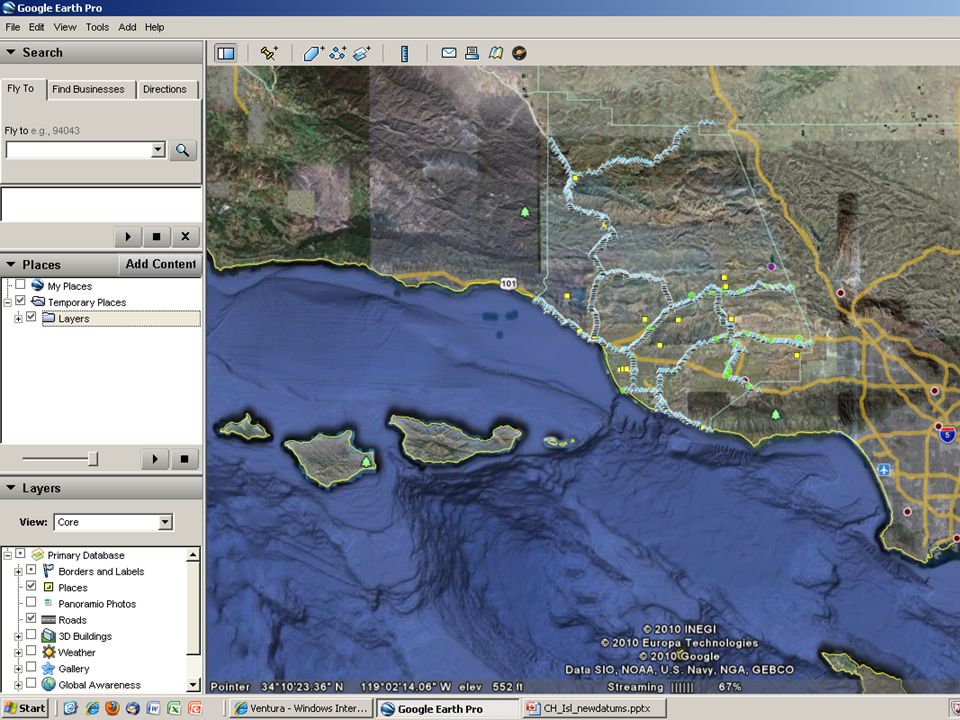
Task: Open the Tools menu
Action: tap(97, 27)
